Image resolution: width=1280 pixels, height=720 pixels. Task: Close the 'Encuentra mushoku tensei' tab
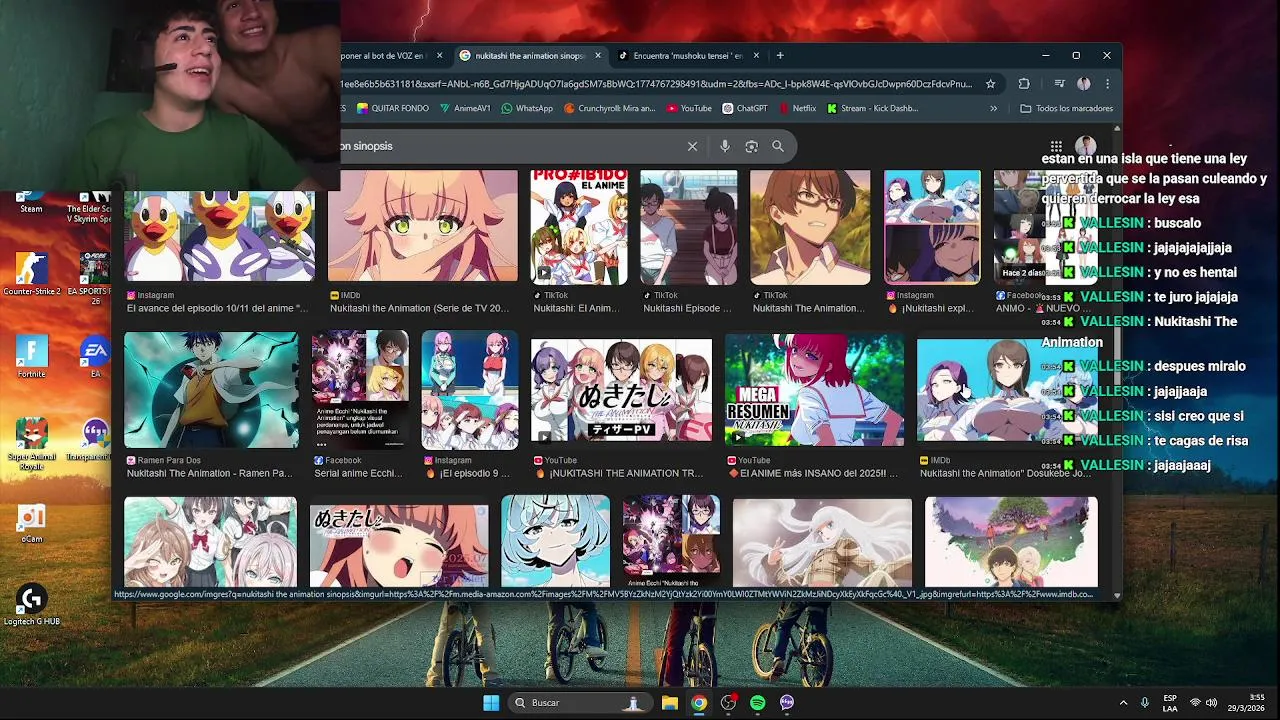pyautogui.click(x=757, y=56)
